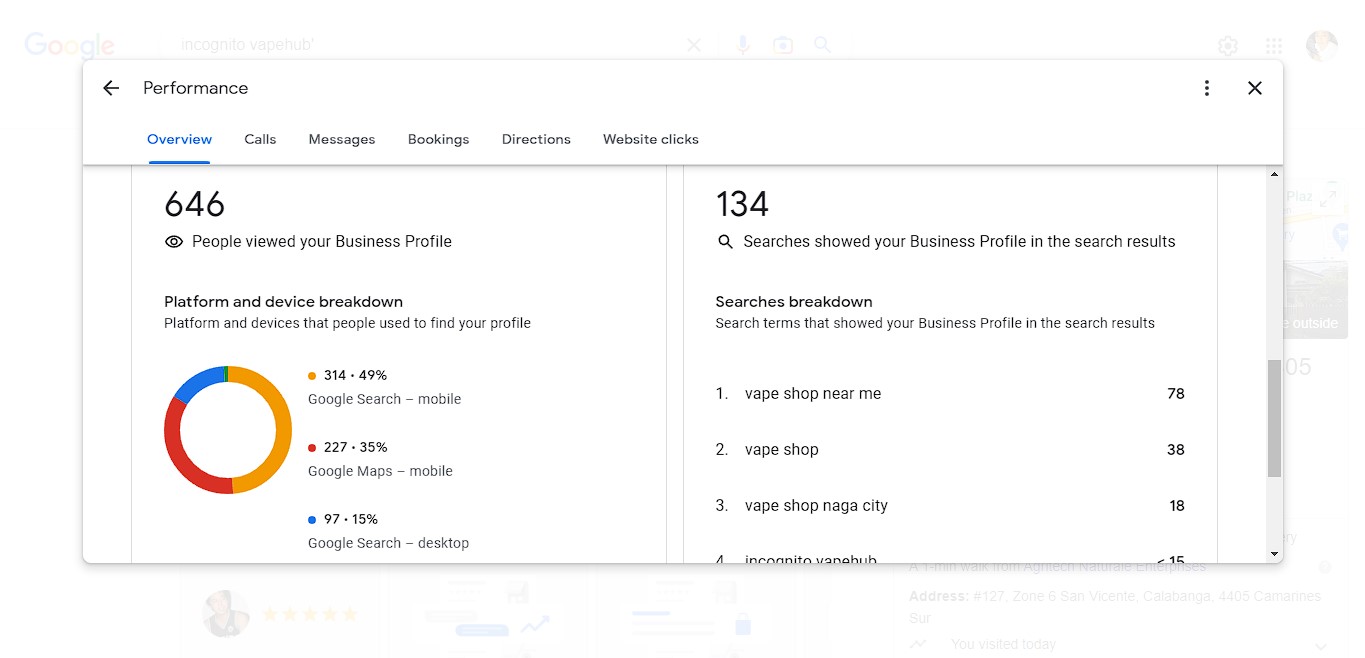The image size is (1365, 658).
Task: Click the back arrow beside Performance
Action: tap(111, 88)
